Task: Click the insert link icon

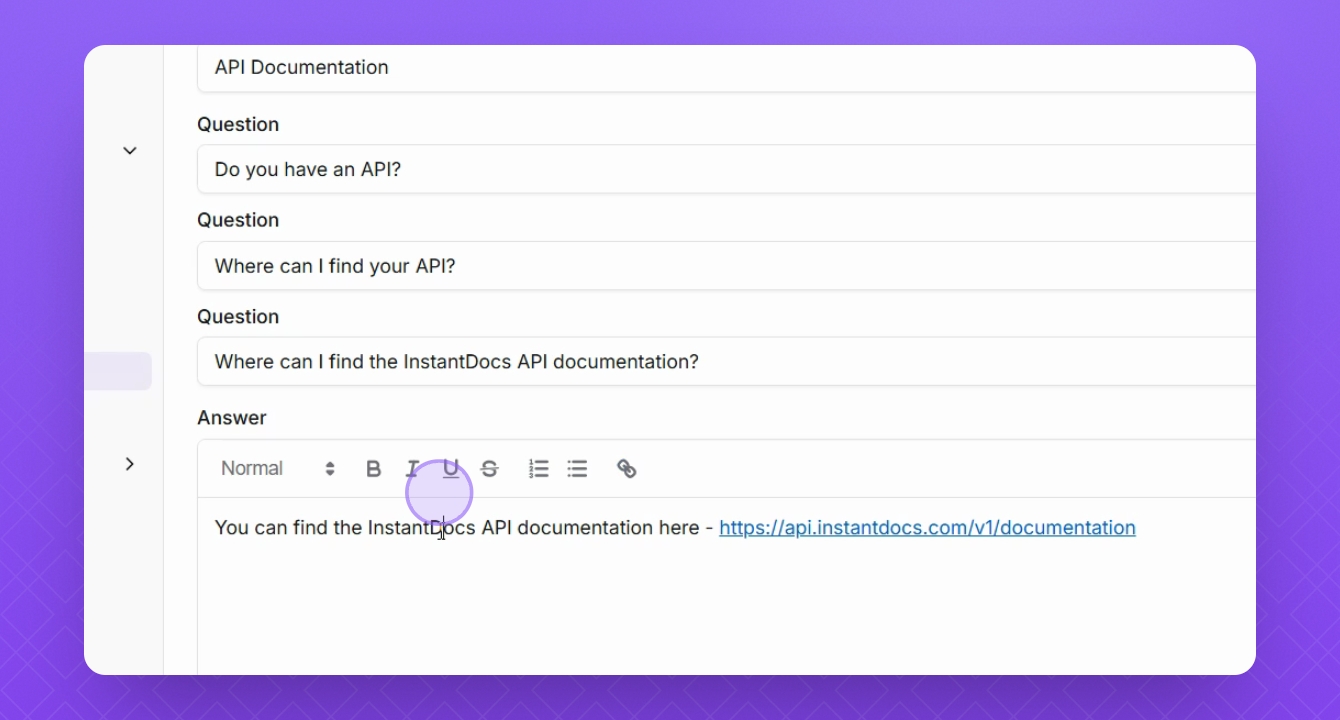Action: [627, 468]
